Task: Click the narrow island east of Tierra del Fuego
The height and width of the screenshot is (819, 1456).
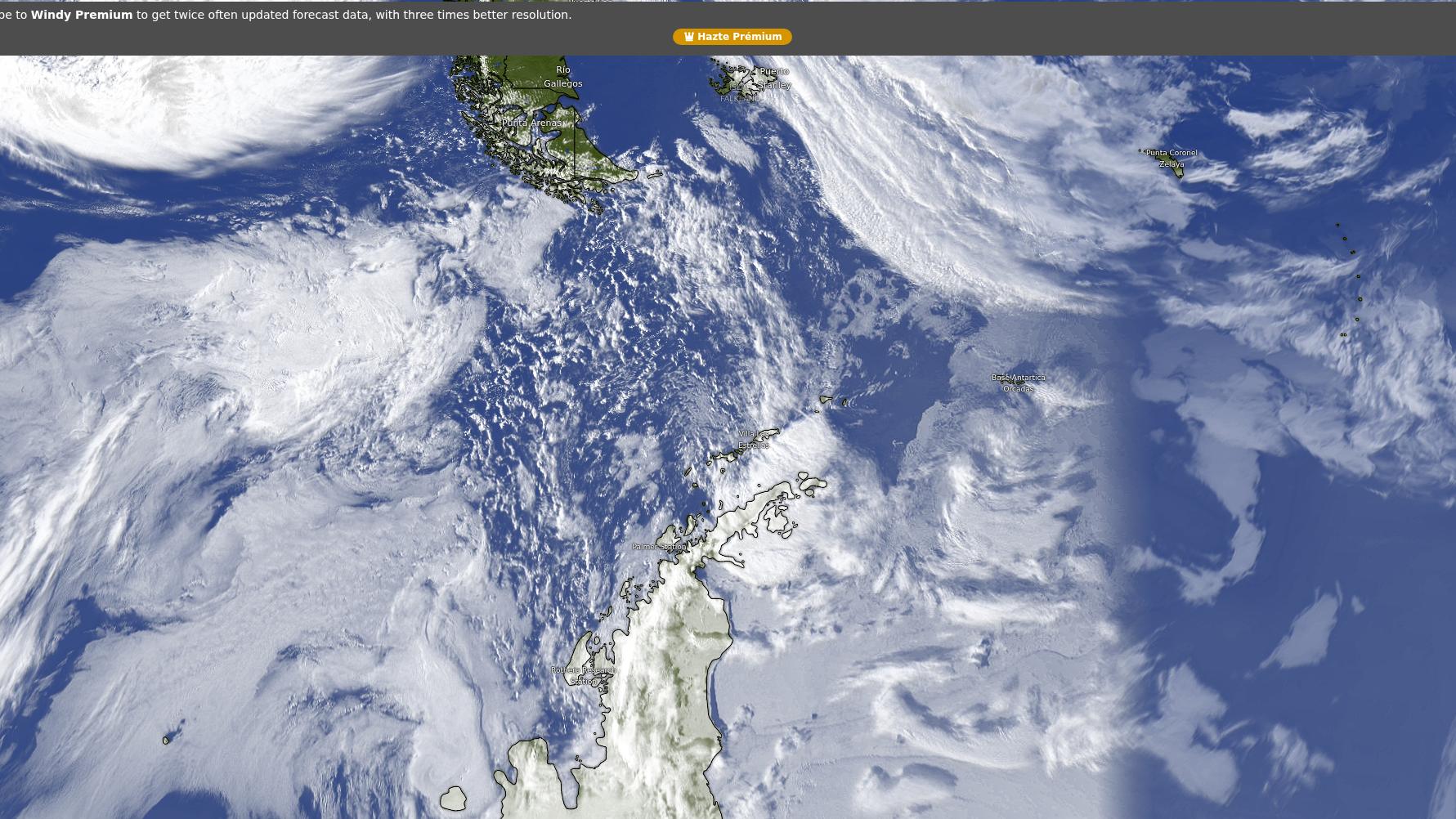Action: [x=654, y=174]
